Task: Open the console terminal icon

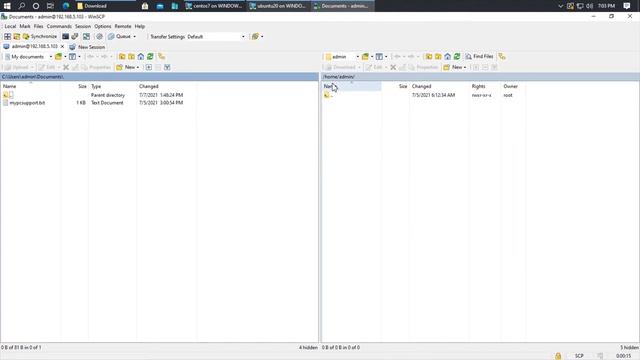Action: tap(65, 36)
